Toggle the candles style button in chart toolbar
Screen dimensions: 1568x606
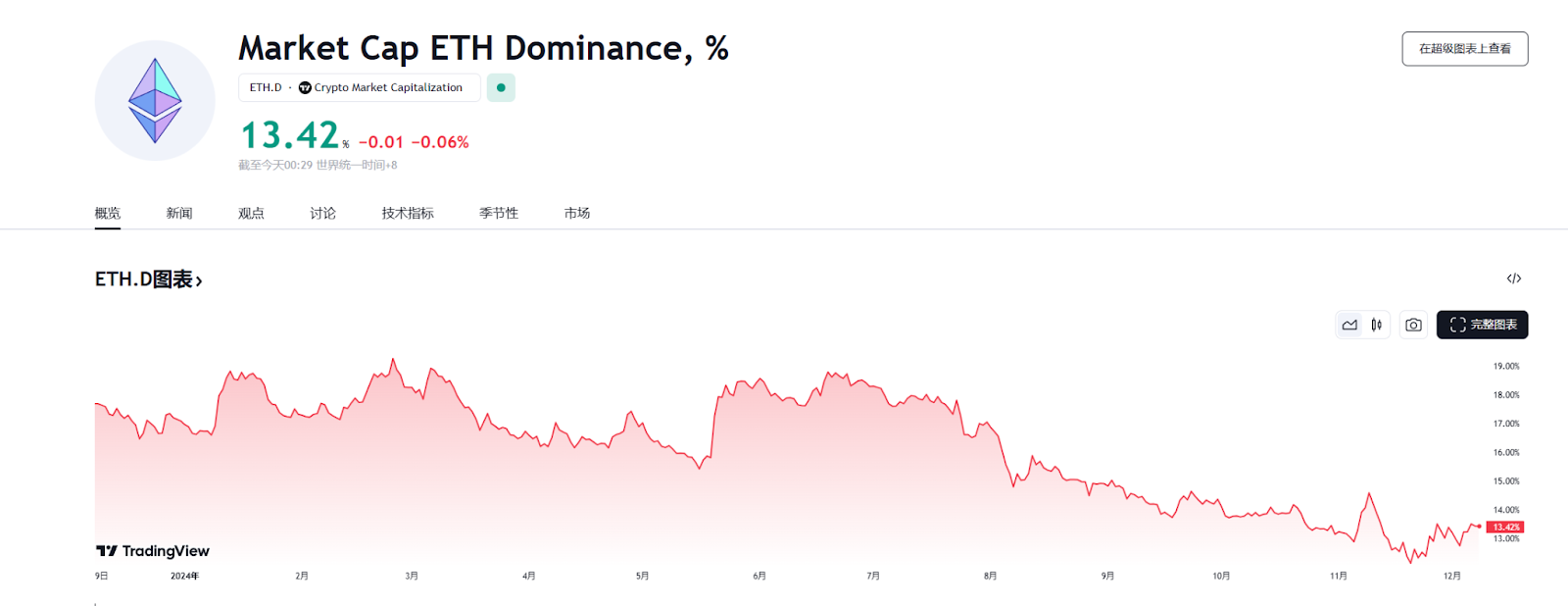click(x=1377, y=325)
